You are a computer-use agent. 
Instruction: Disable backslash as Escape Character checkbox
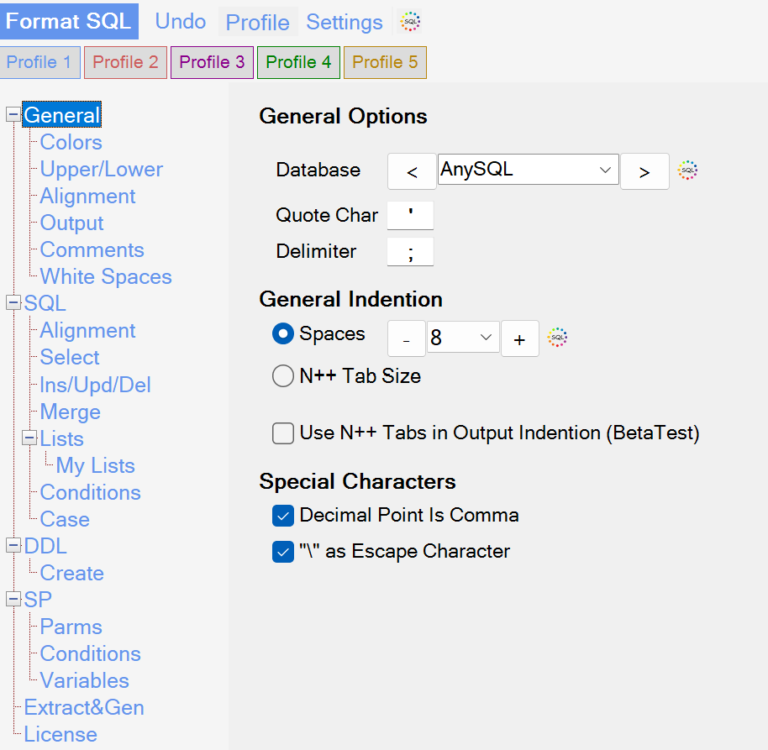[283, 551]
